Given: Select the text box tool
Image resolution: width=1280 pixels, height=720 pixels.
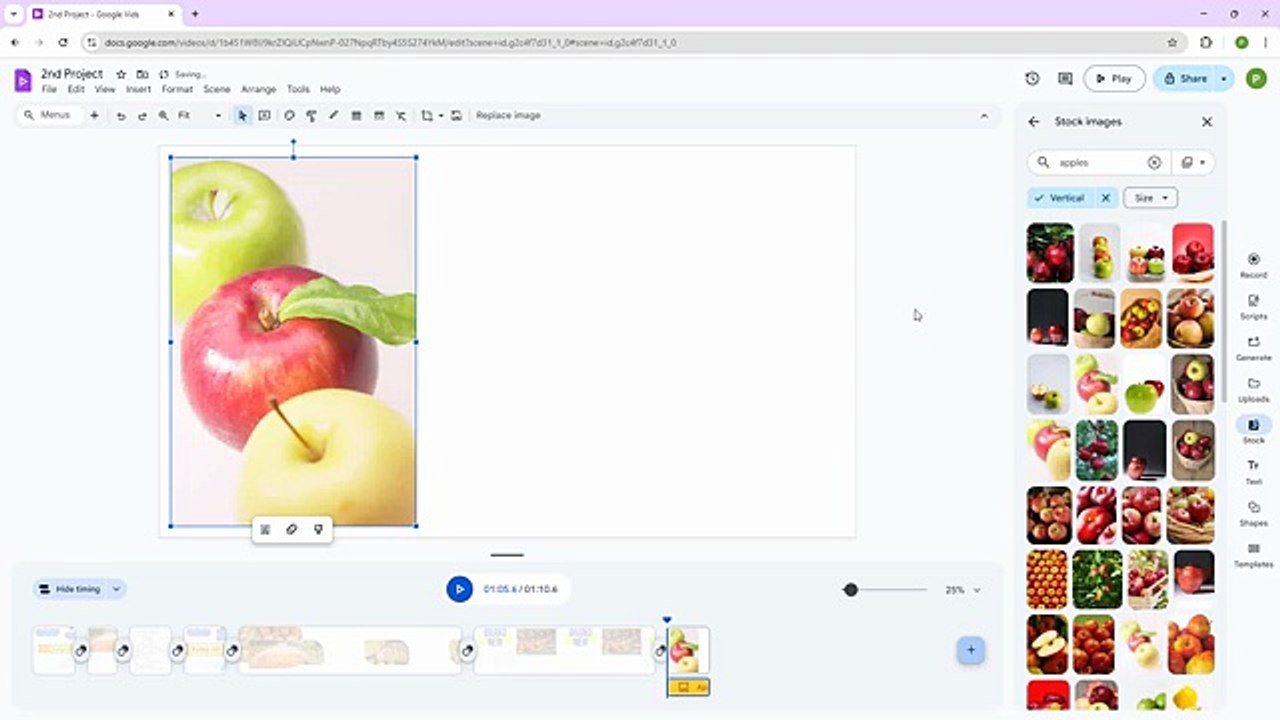Looking at the screenshot, I should (264, 115).
